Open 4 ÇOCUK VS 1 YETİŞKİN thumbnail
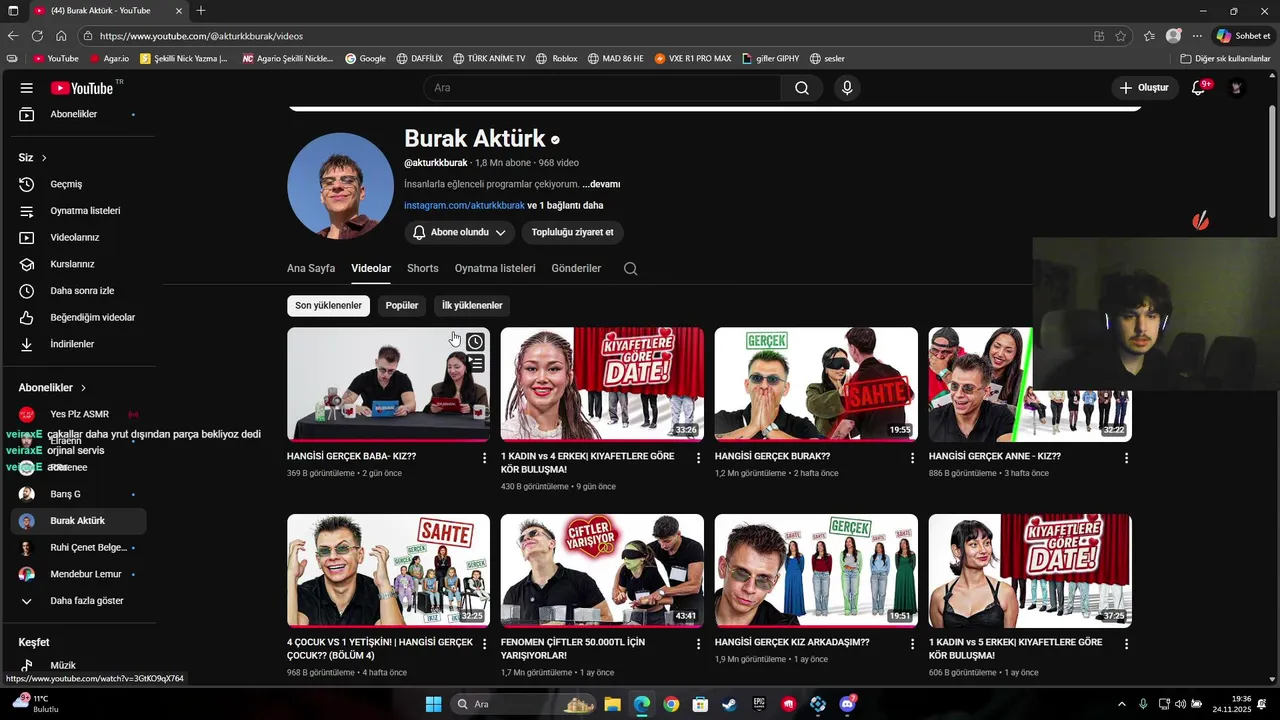The height and width of the screenshot is (720, 1280). coord(388,570)
